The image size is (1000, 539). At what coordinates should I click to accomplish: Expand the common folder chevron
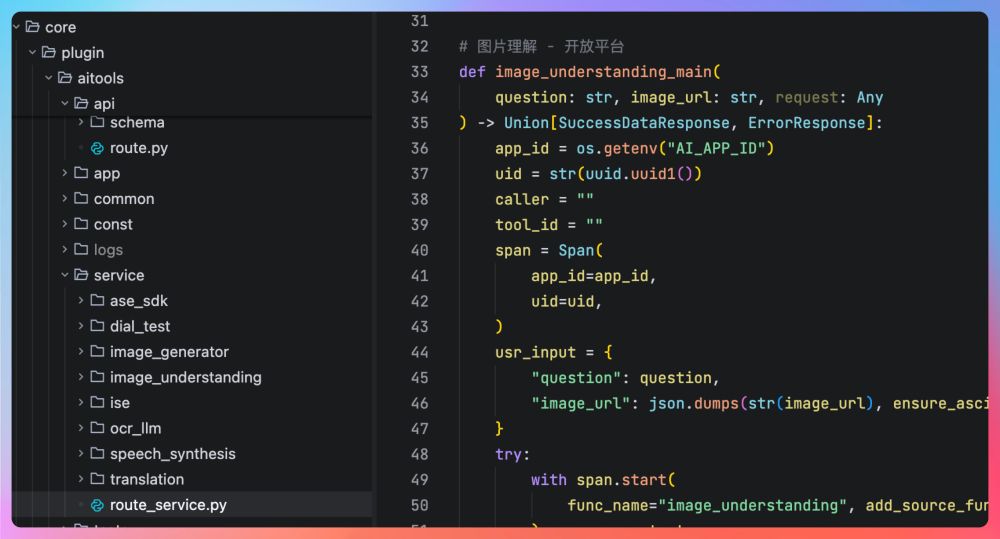pos(65,199)
